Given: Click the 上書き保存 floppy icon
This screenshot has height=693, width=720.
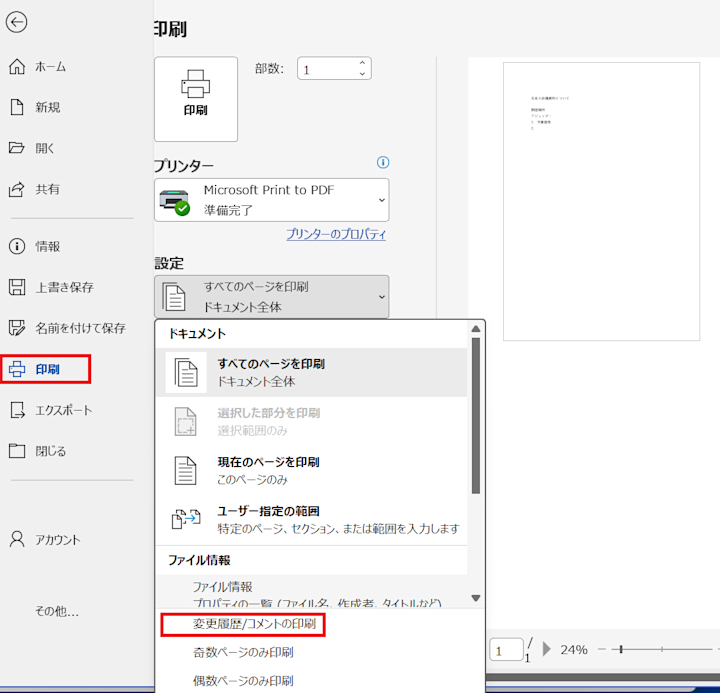Looking at the screenshot, I should coord(17,287).
